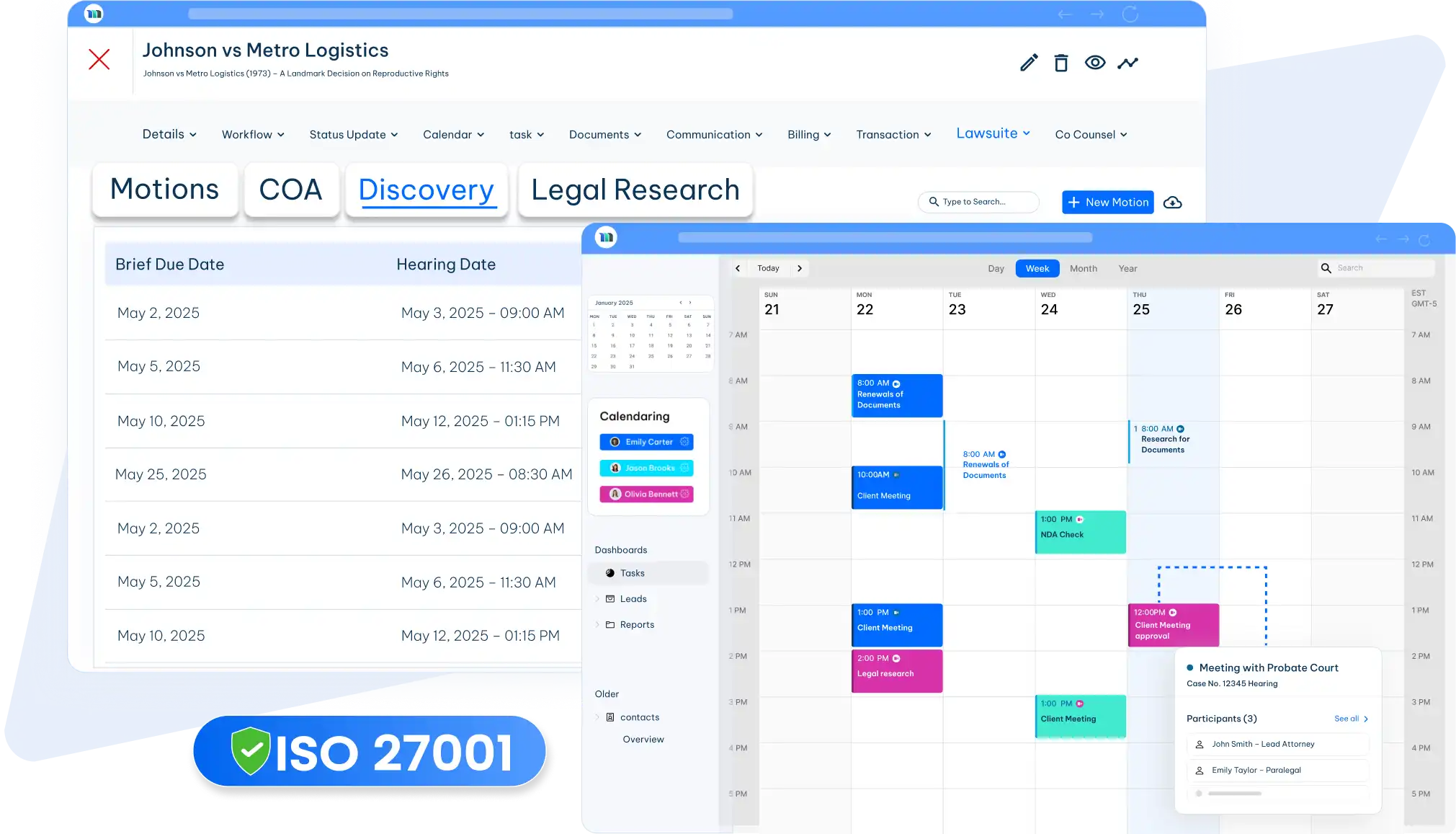1456x834 pixels.
Task: Select the May 25, 2025 brief due date
Action: click(161, 474)
